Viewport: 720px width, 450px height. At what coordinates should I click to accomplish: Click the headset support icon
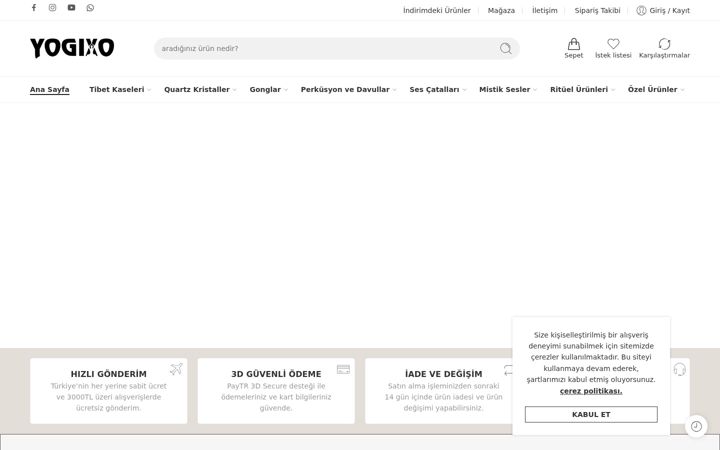coord(679,369)
